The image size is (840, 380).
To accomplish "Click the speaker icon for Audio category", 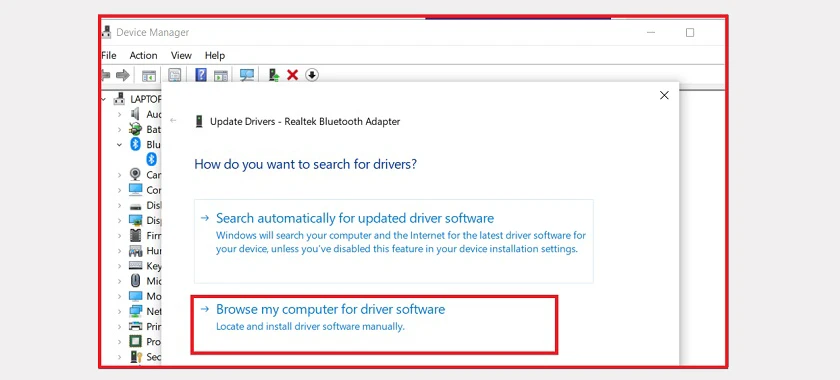I will (x=136, y=114).
